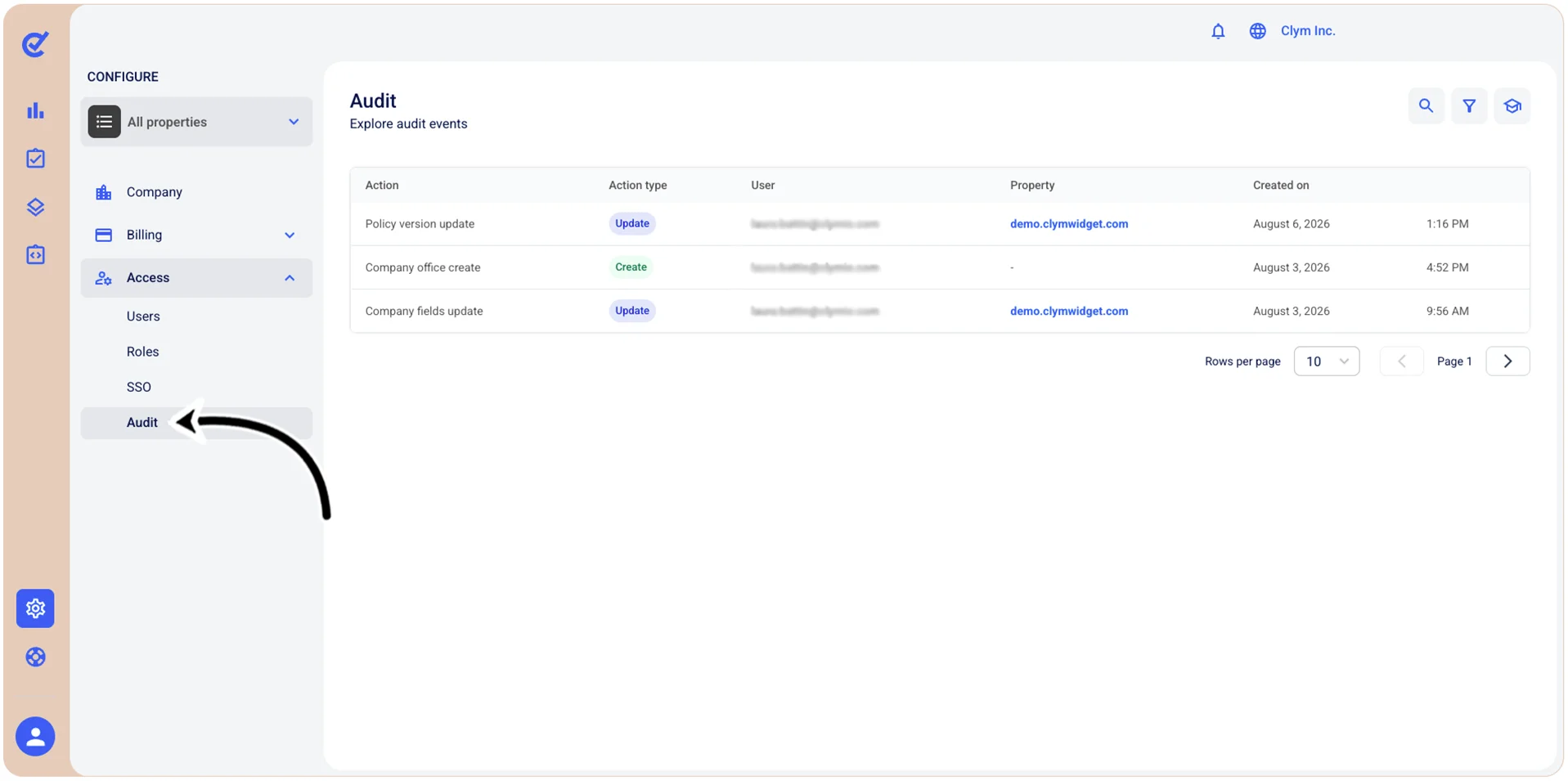Click the Company building icon
Image resolution: width=1568 pixels, height=781 pixels.
pyautogui.click(x=103, y=192)
